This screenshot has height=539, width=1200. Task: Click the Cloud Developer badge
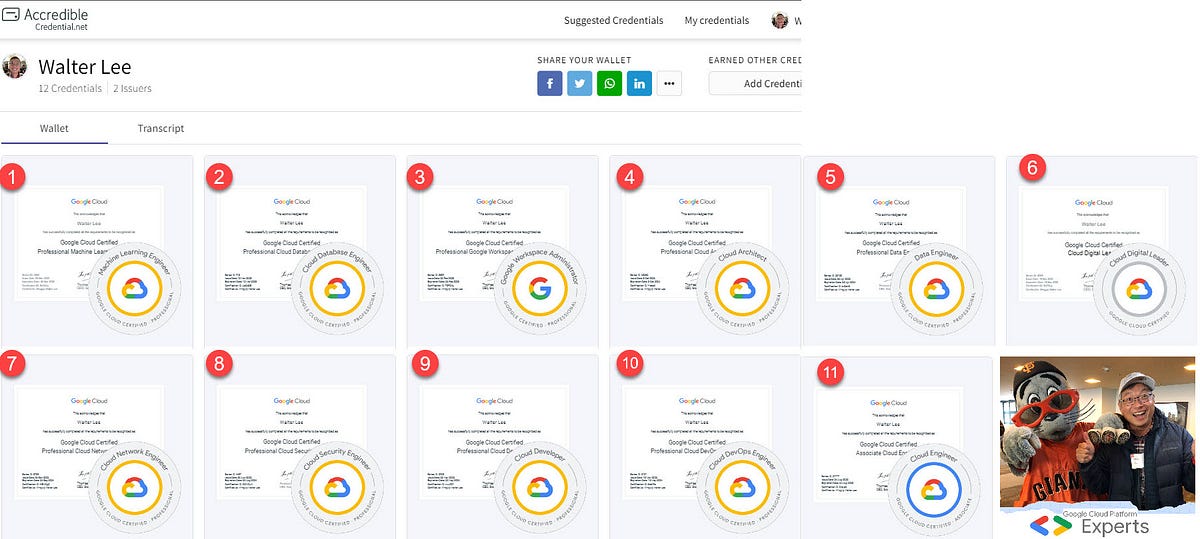[540, 487]
